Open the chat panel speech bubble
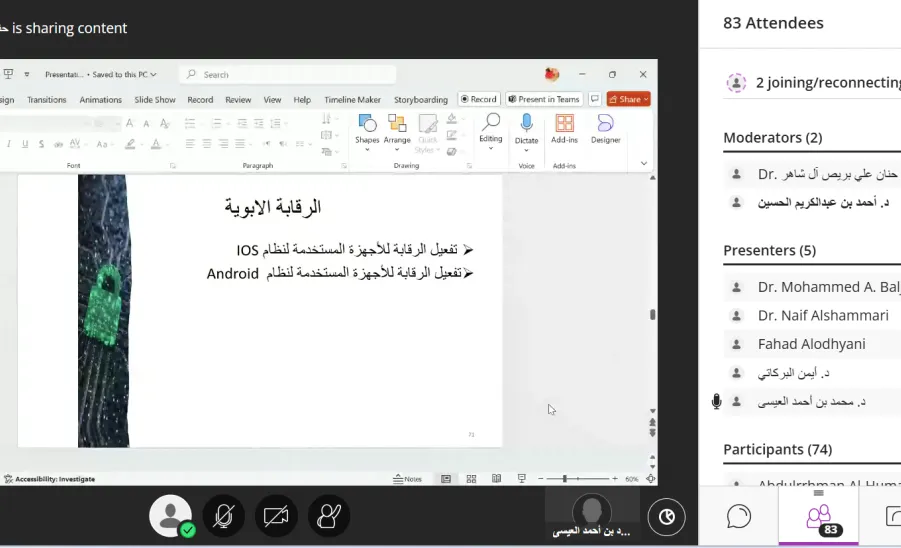Image resolution: width=901 pixels, height=548 pixels. coord(738,516)
